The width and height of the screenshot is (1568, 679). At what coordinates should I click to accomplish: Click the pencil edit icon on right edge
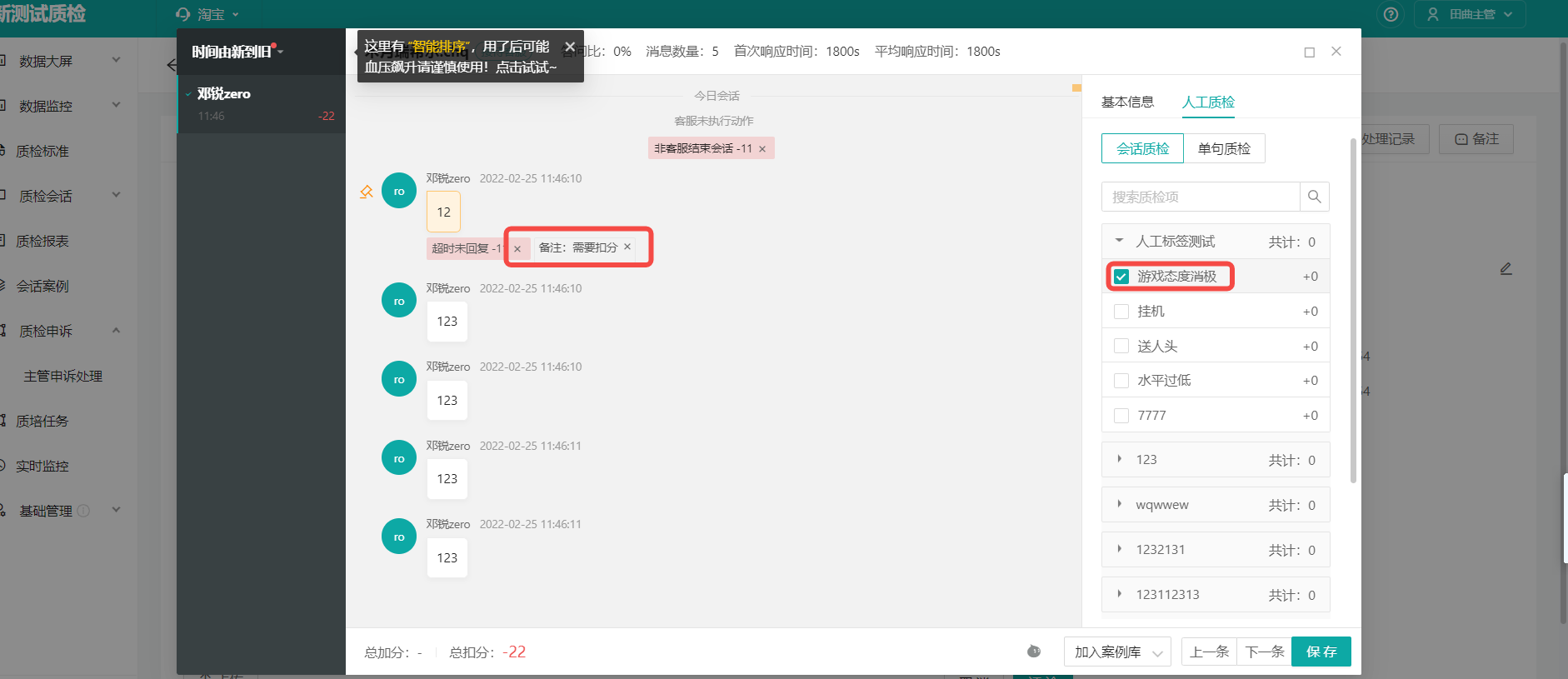point(1506,268)
